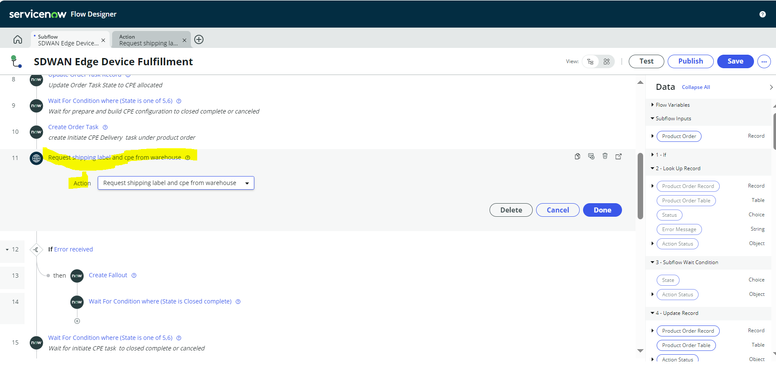Delete step 11 using the trash icon
776x370 pixels.
(605, 156)
